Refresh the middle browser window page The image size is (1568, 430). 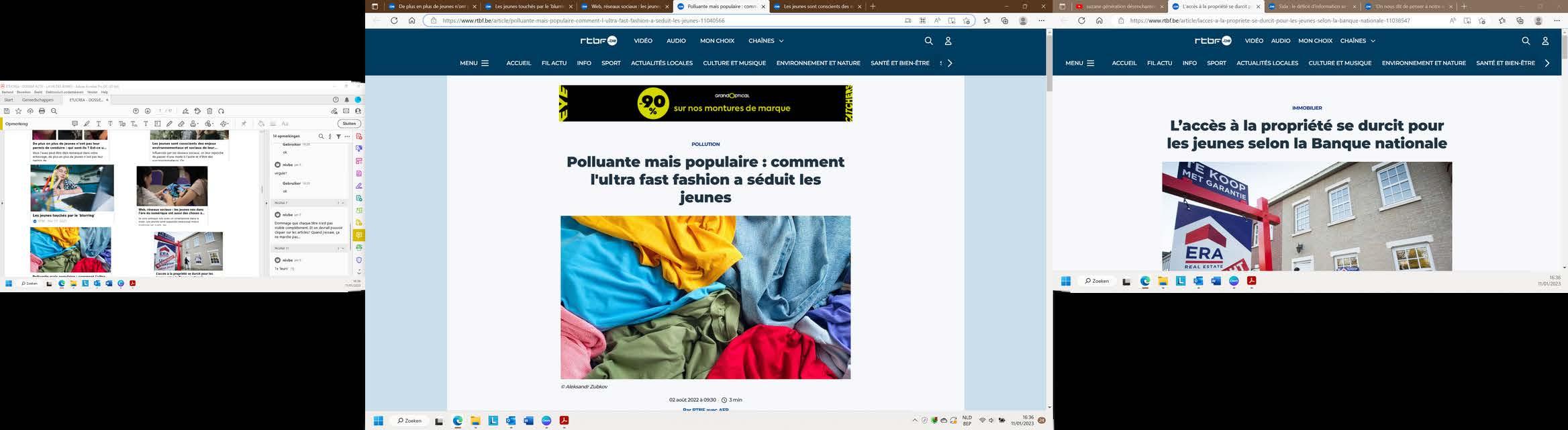(394, 21)
